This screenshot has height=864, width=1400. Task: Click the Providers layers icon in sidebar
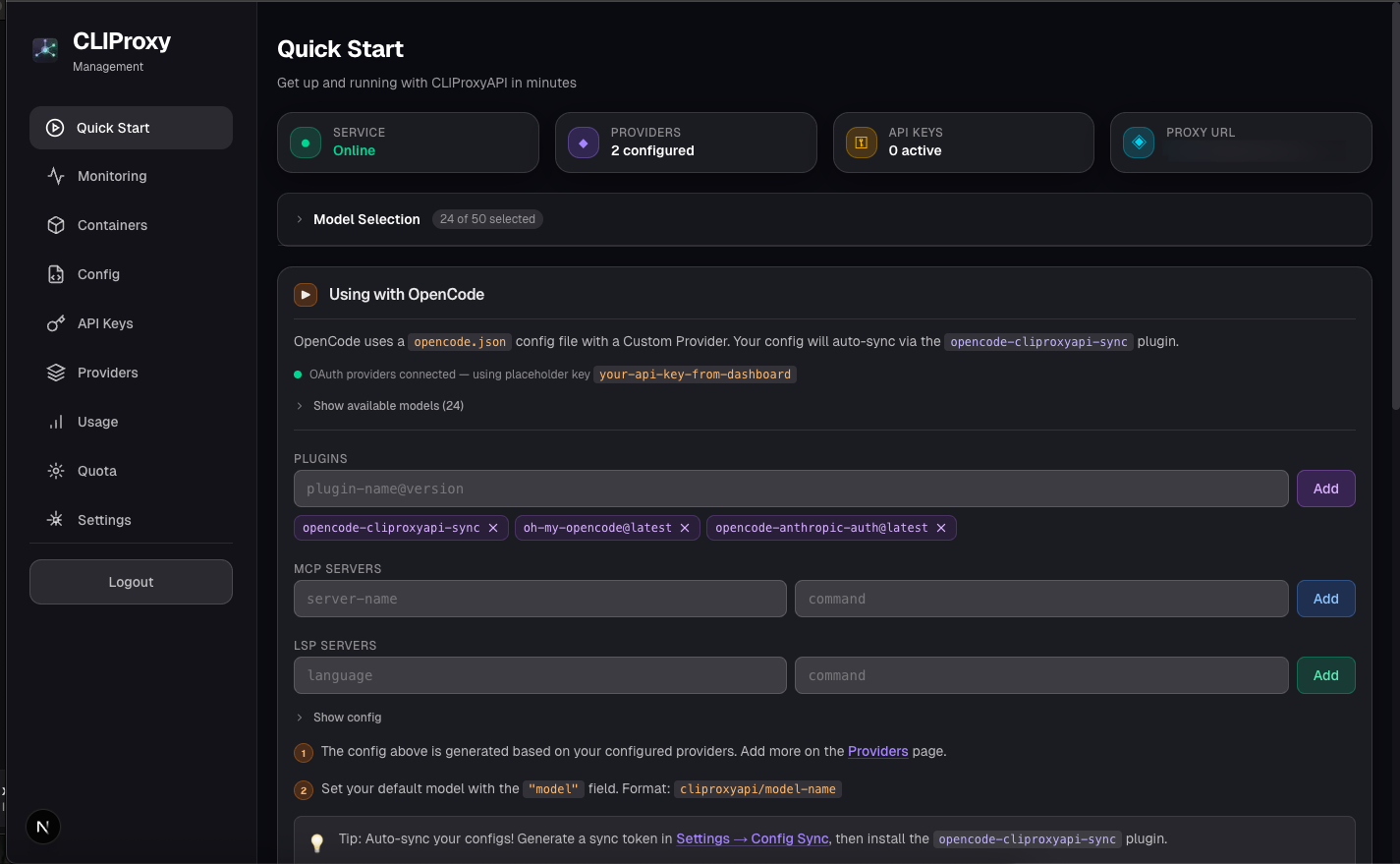(56, 373)
